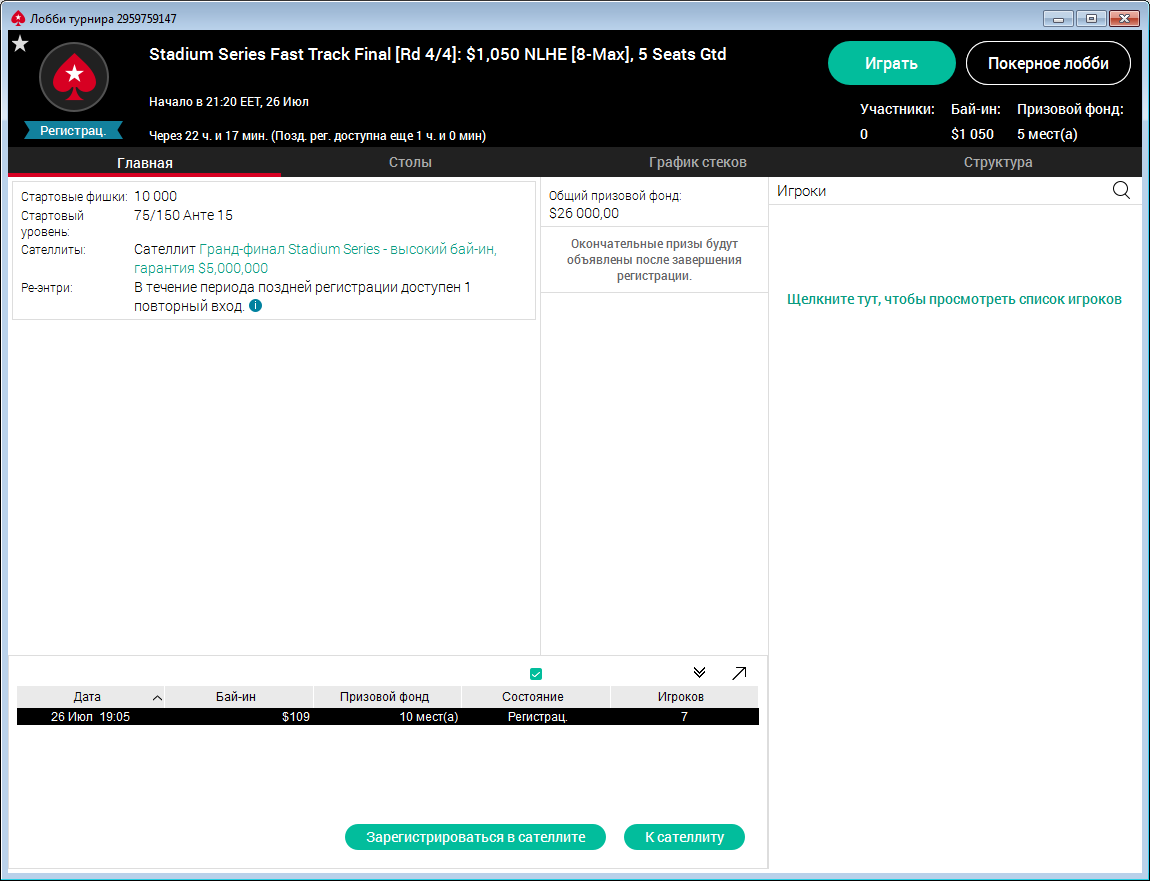
Task: Click the Бай-ин column header
Action: [x=239, y=697]
